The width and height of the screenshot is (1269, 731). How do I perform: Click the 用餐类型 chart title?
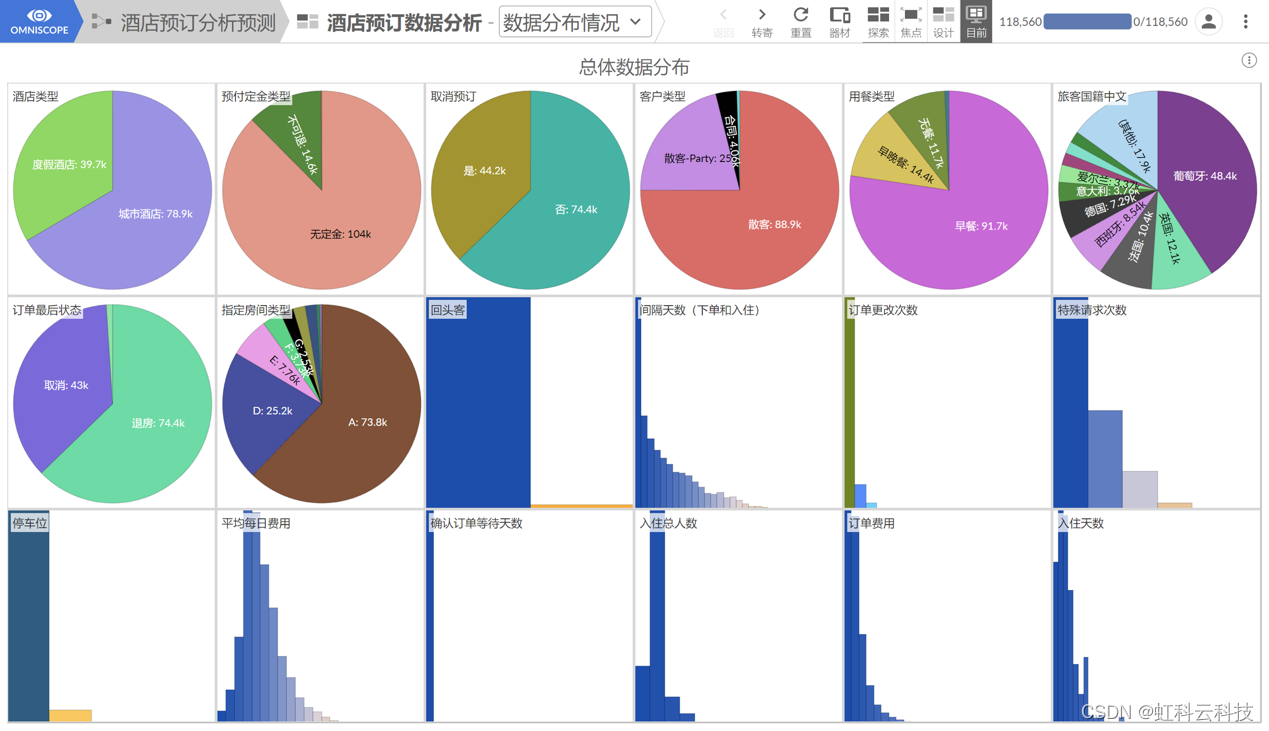pos(872,97)
